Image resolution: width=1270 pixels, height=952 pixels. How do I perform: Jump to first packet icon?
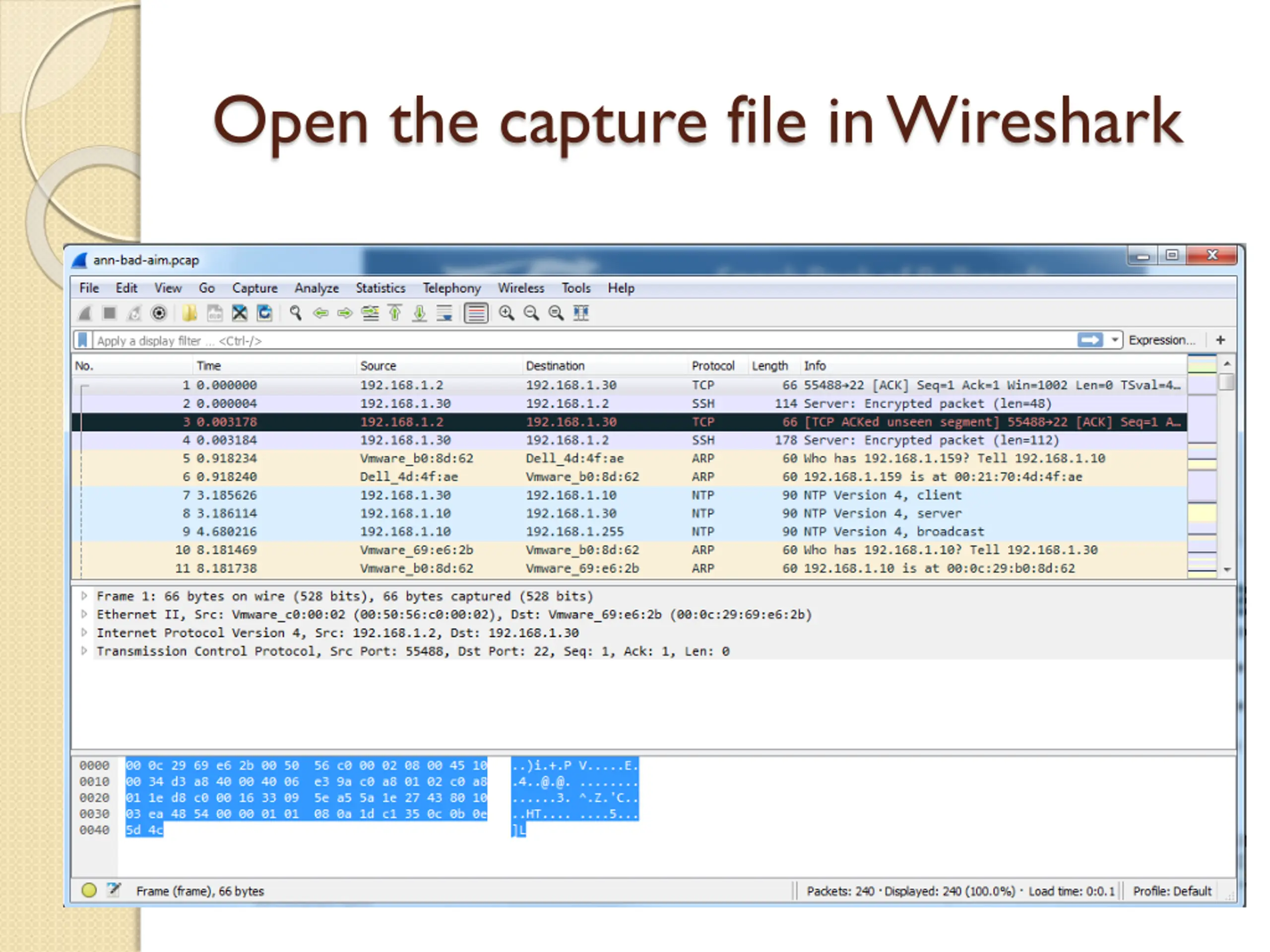[x=395, y=313]
